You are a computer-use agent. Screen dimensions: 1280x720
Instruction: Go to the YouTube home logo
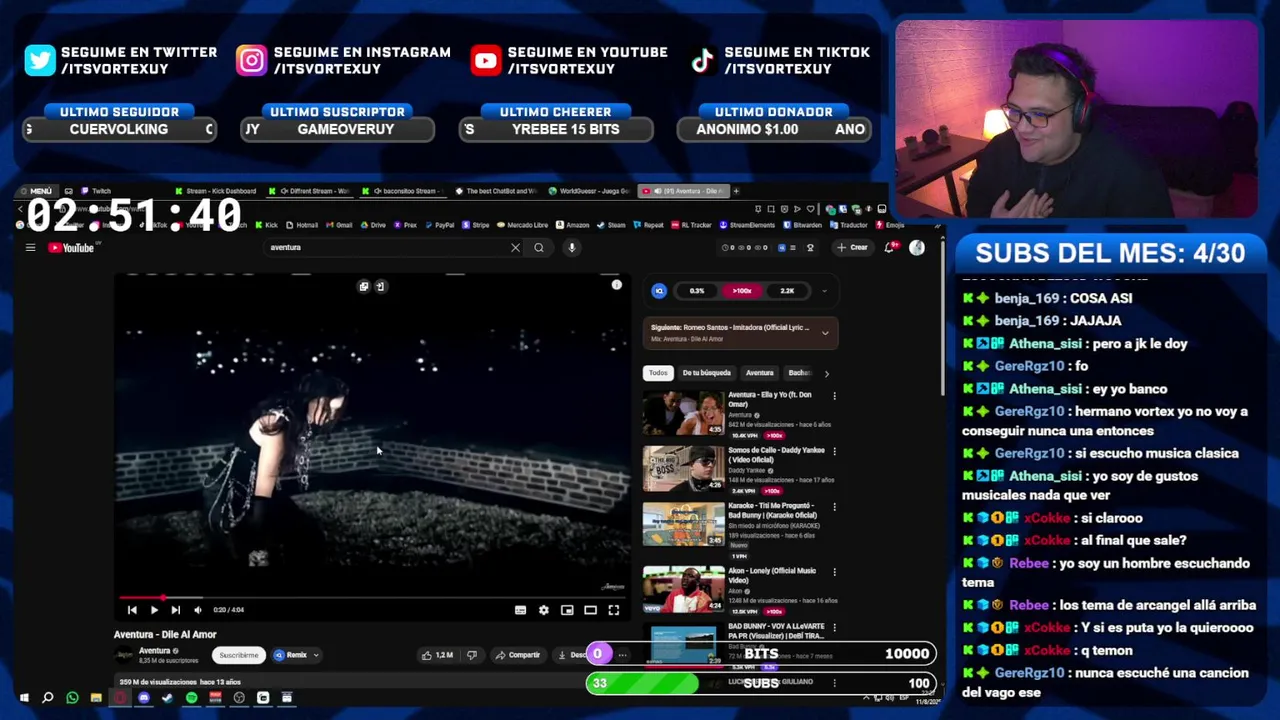pos(72,248)
